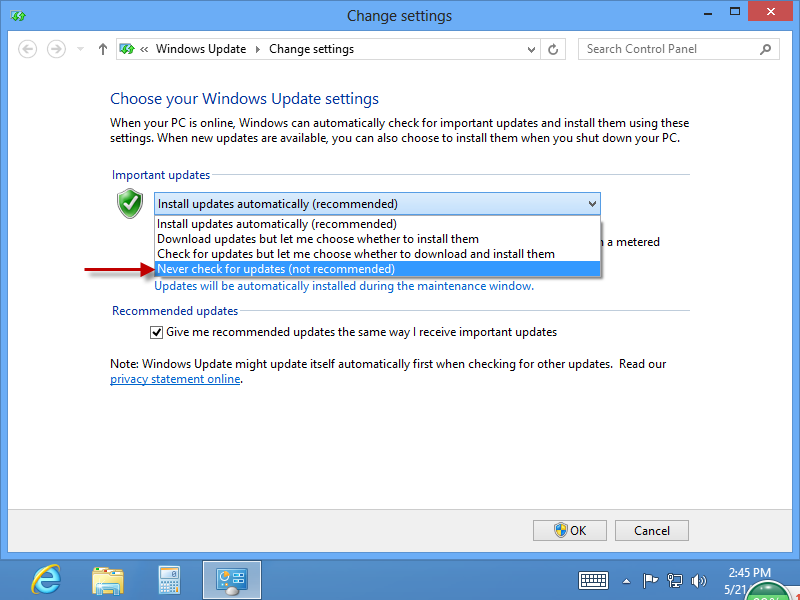This screenshot has width=800, height=600.
Task: Open the recent locations dropdown arrow
Action: [x=80, y=49]
